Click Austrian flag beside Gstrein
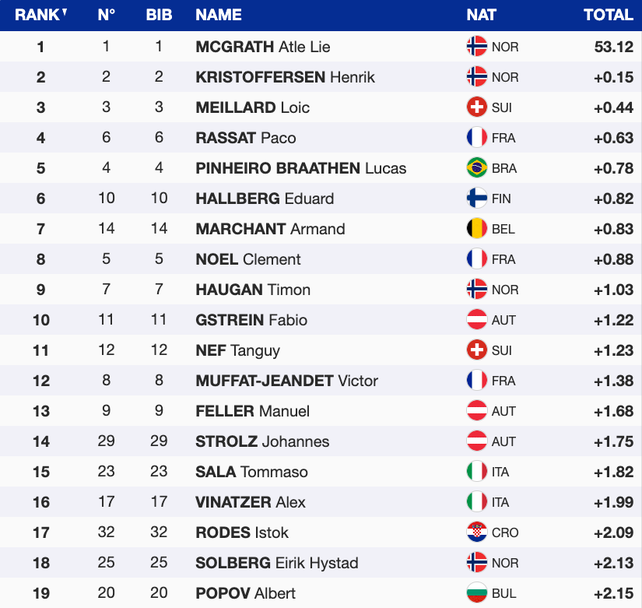Viewport: 642px width, 608px height. click(x=477, y=320)
